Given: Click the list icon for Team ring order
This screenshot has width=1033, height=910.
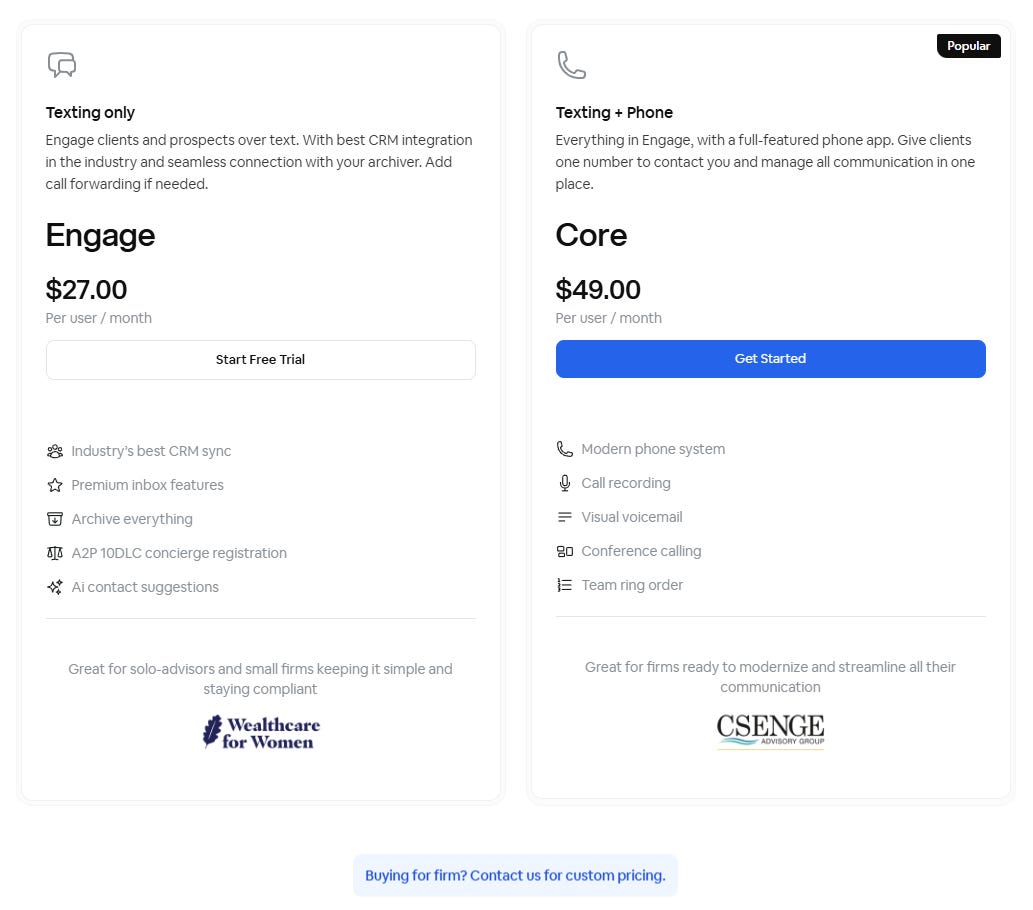Looking at the screenshot, I should [565, 585].
